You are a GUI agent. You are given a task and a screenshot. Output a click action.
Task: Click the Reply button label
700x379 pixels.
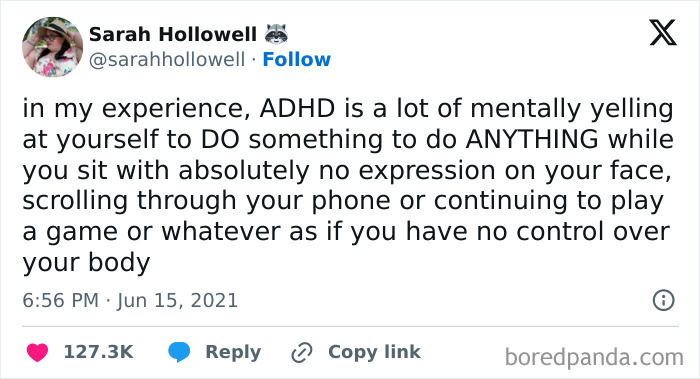(x=233, y=352)
